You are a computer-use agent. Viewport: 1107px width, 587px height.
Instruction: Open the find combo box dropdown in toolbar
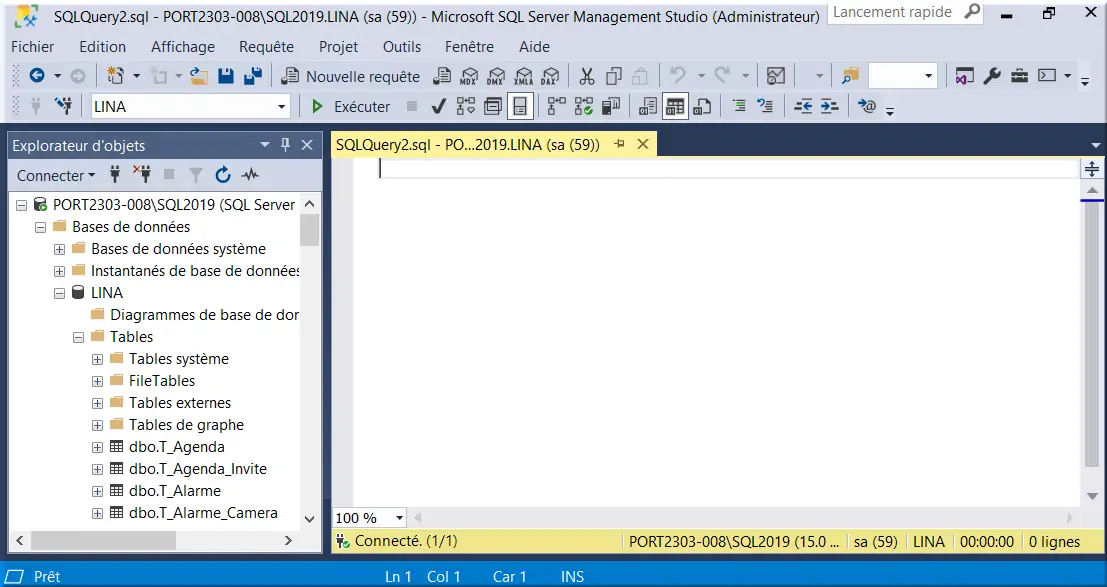coord(928,76)
